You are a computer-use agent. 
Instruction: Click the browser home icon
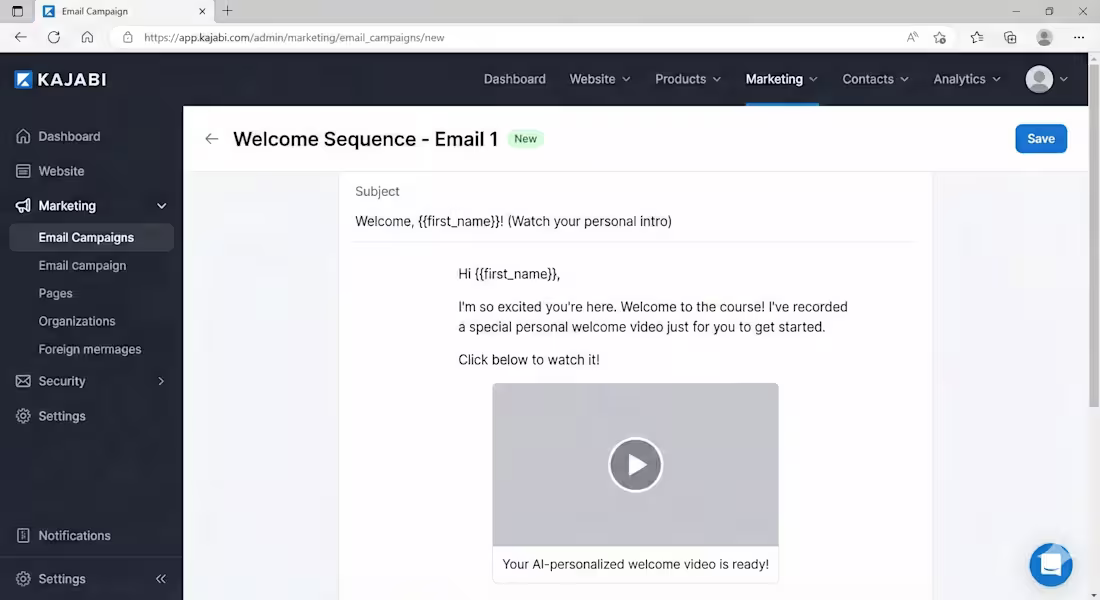pyautogui.click(x=87, y=37)
